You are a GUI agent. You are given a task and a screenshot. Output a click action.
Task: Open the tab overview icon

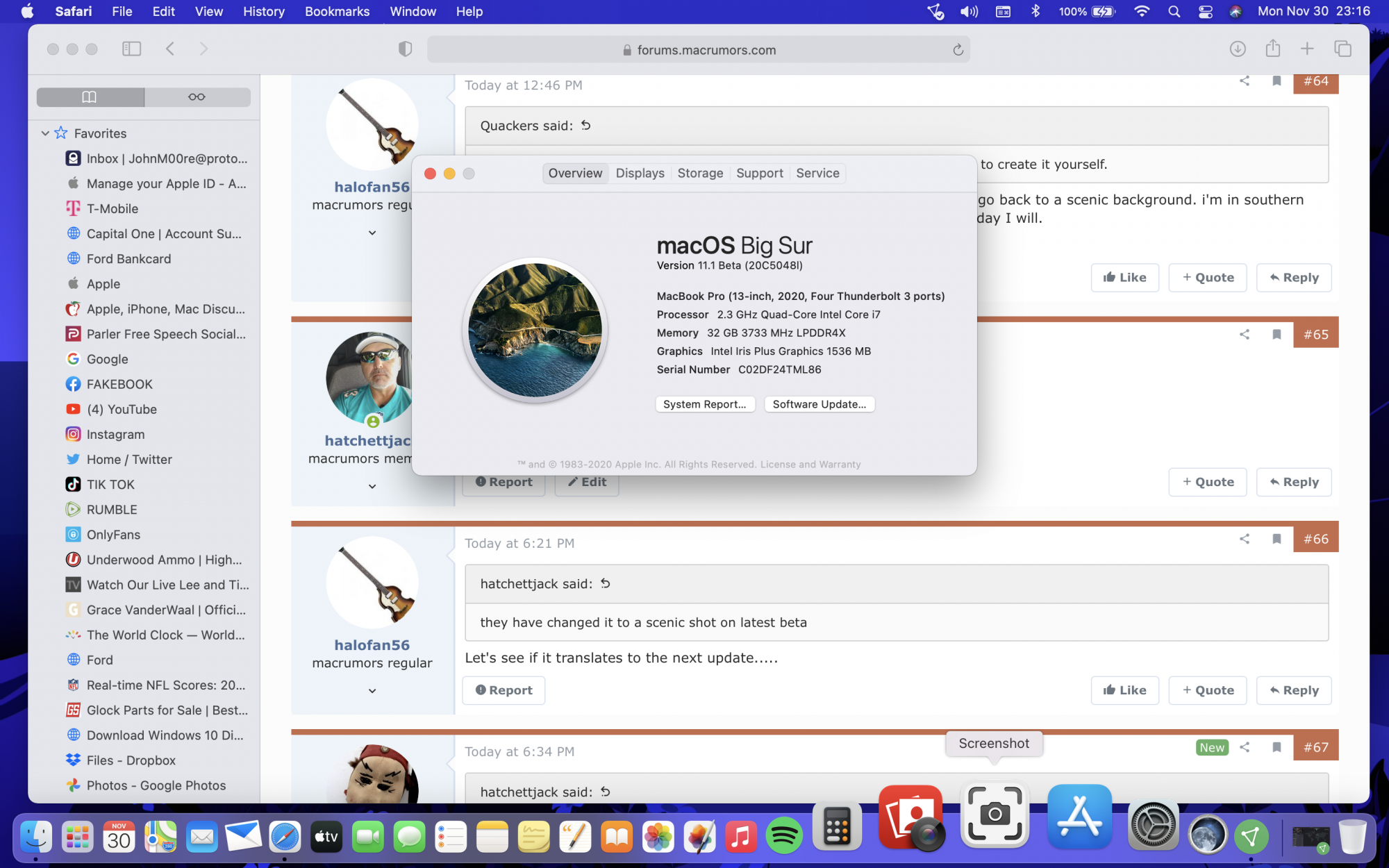click(x=1342, y=49)
